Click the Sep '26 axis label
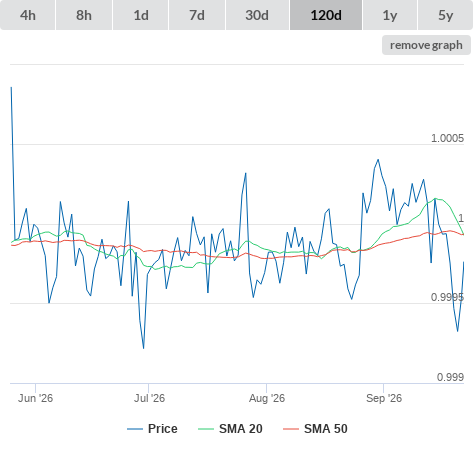The image size is (474, 455). click(384, 398)
